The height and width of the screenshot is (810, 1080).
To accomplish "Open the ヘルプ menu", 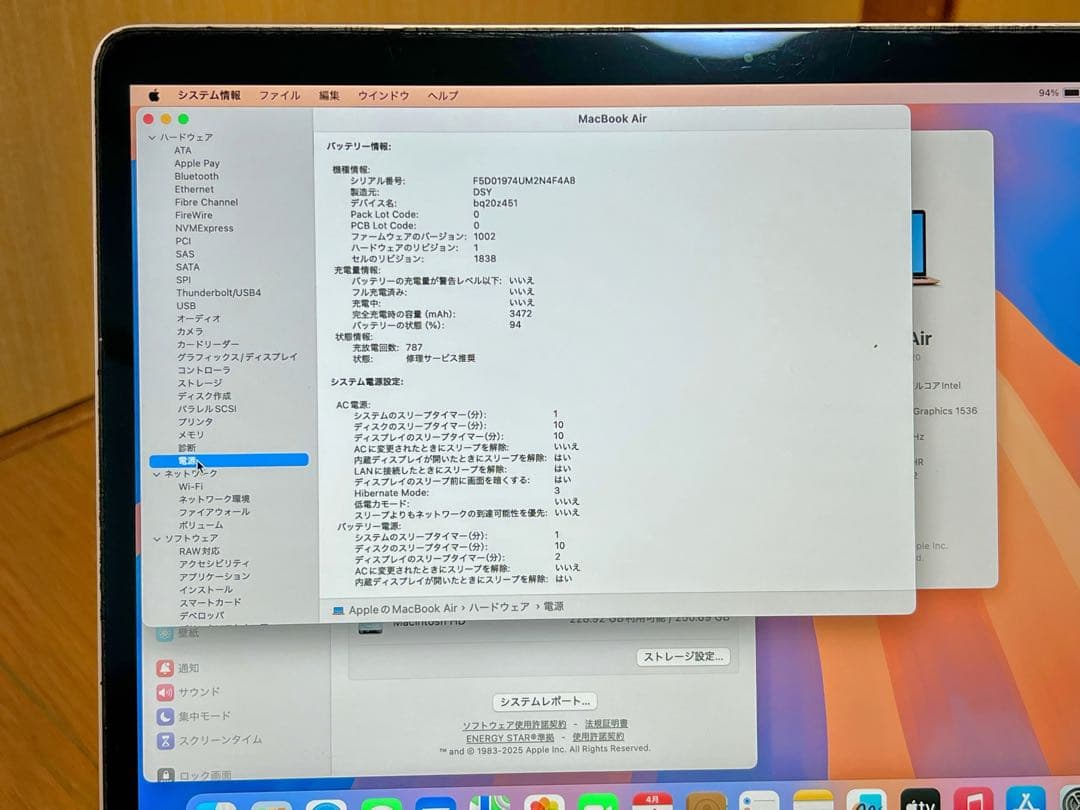I will [442, 96].
